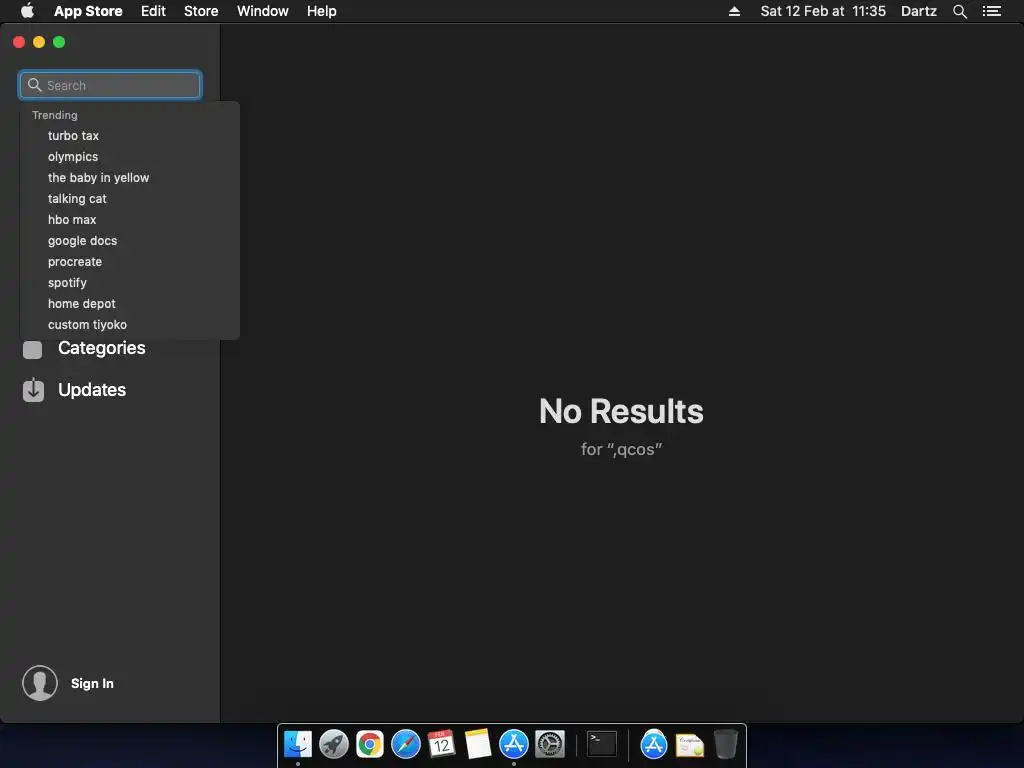The height and width of the screenshot is (768, 1024).
Task: Open the Window menu
Action: (x=263, y=11)
